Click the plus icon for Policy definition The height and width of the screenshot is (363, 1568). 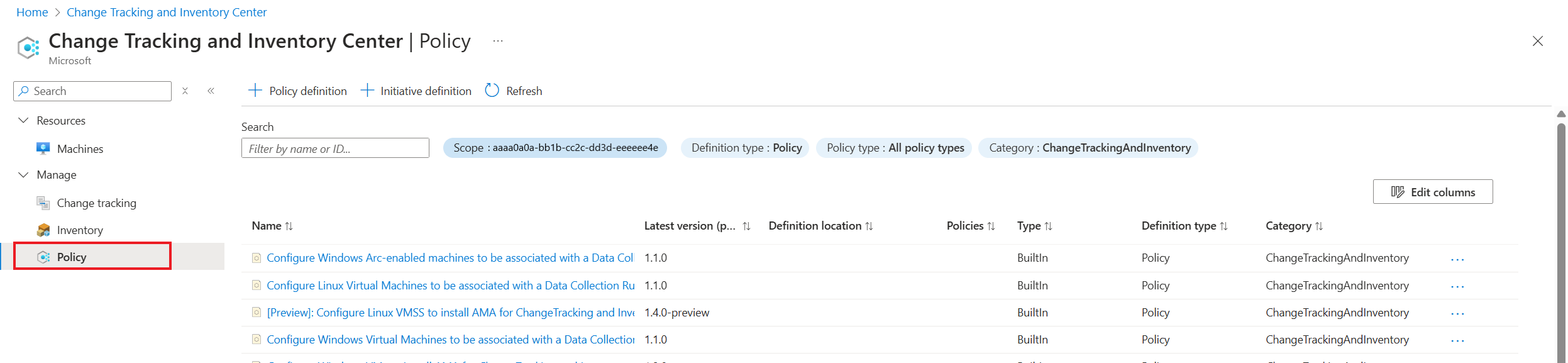coord(255,91)
